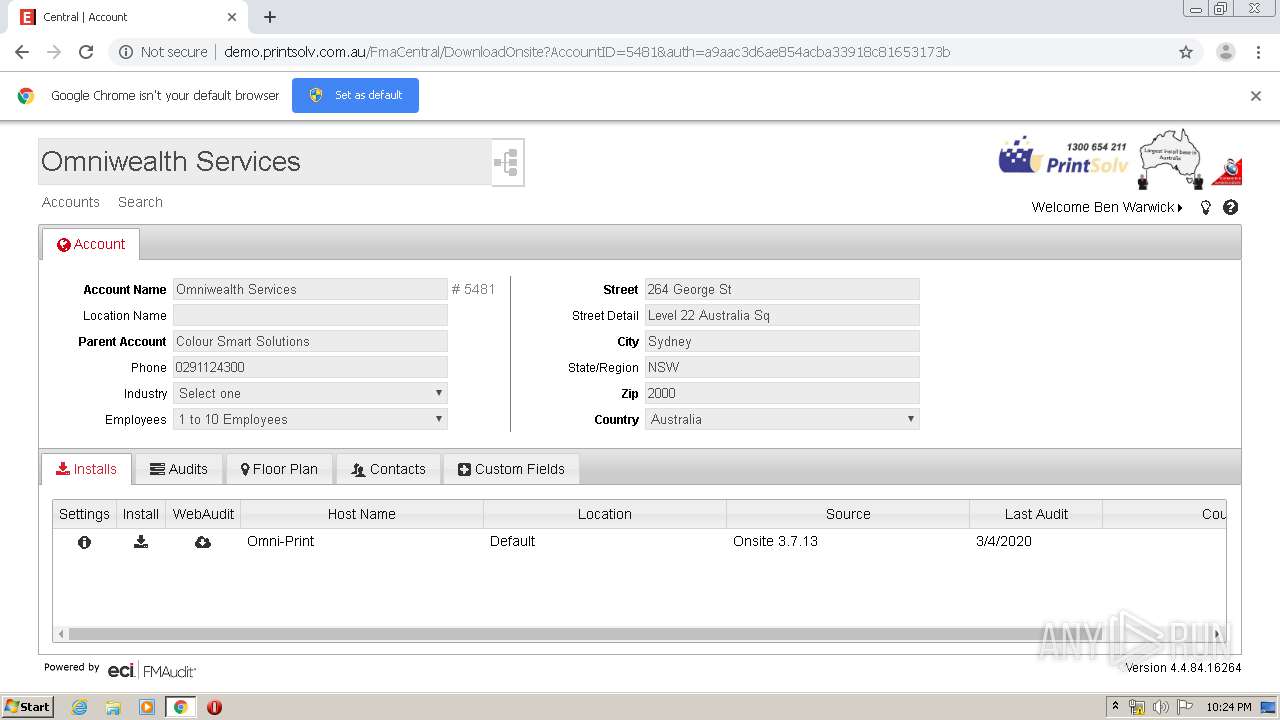Dismiss the default browser notification bar
The image size is (1280, 720).
point(1256,96)
